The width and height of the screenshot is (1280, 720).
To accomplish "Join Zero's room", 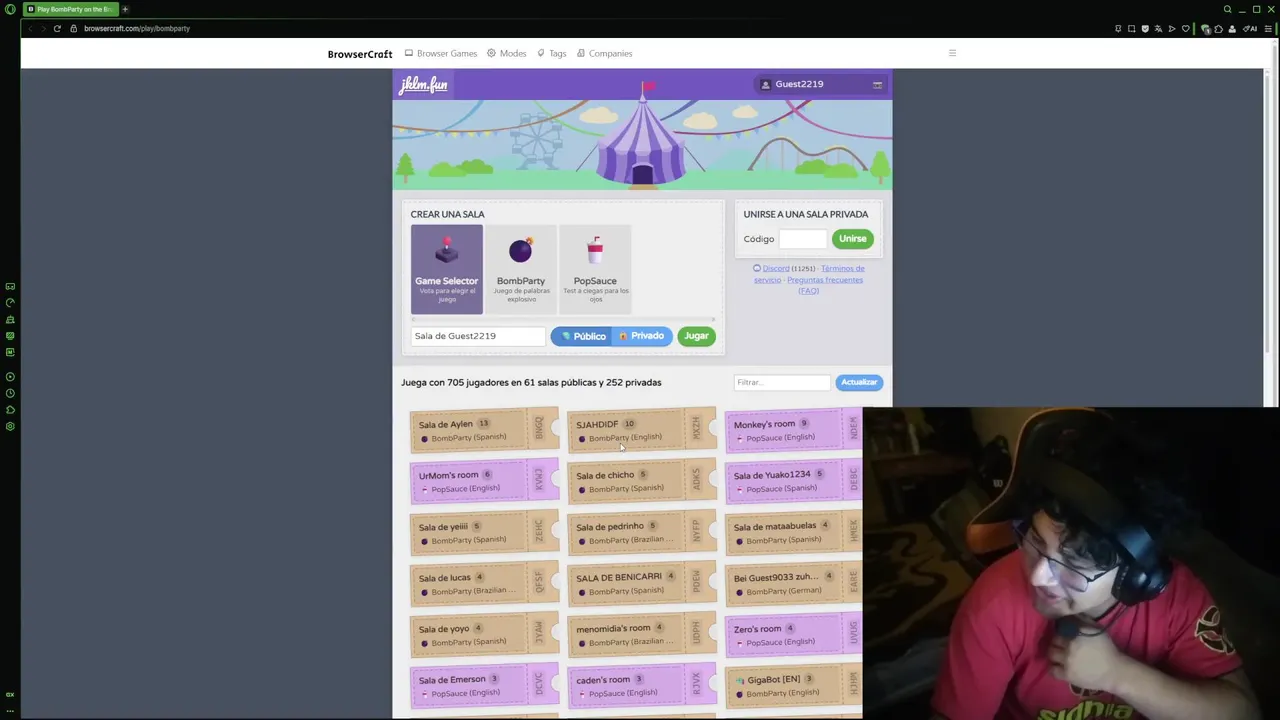I will coord(793,635).
